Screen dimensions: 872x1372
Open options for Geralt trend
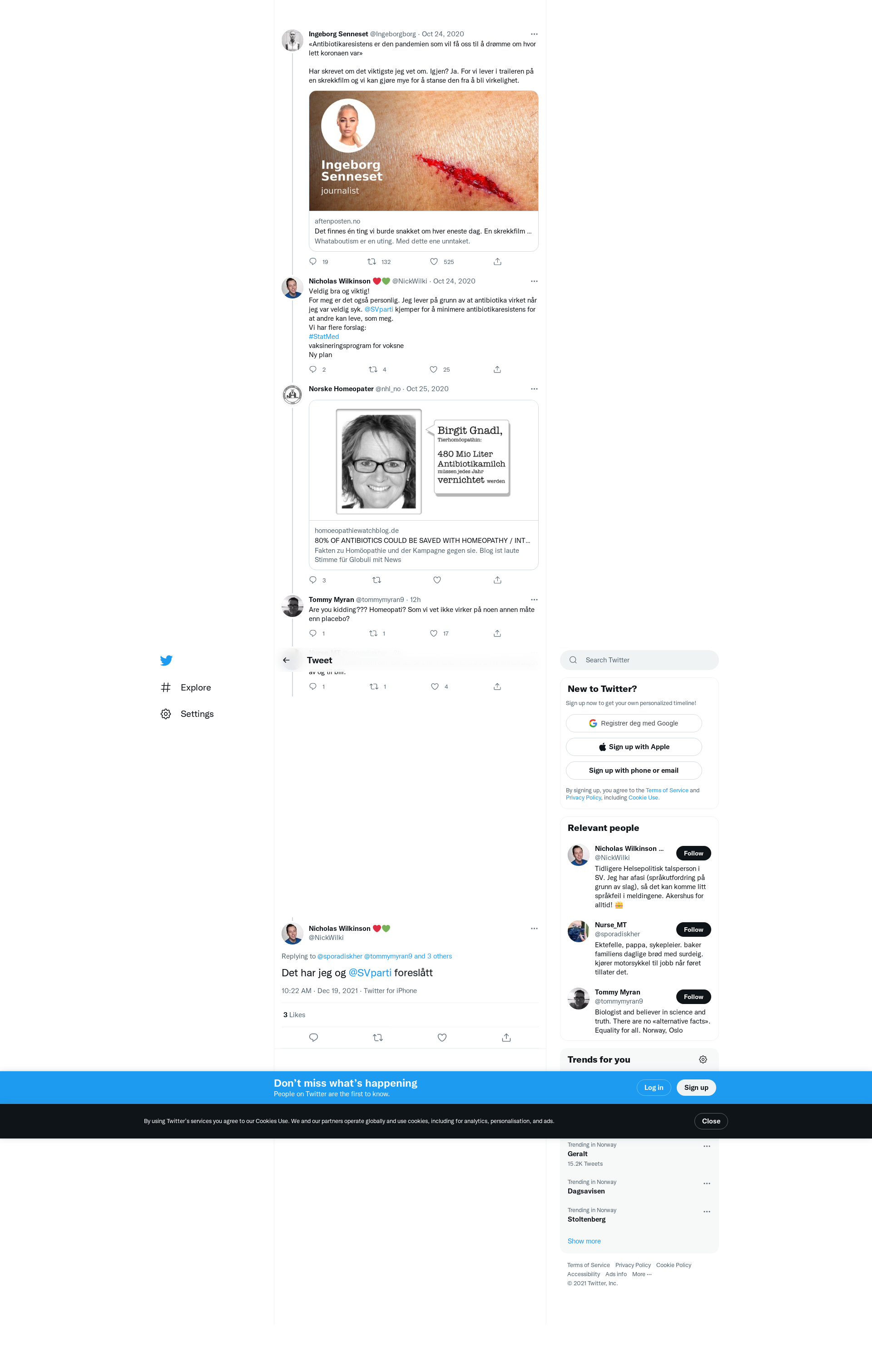pyautogui.click(x=707, y=1146)
